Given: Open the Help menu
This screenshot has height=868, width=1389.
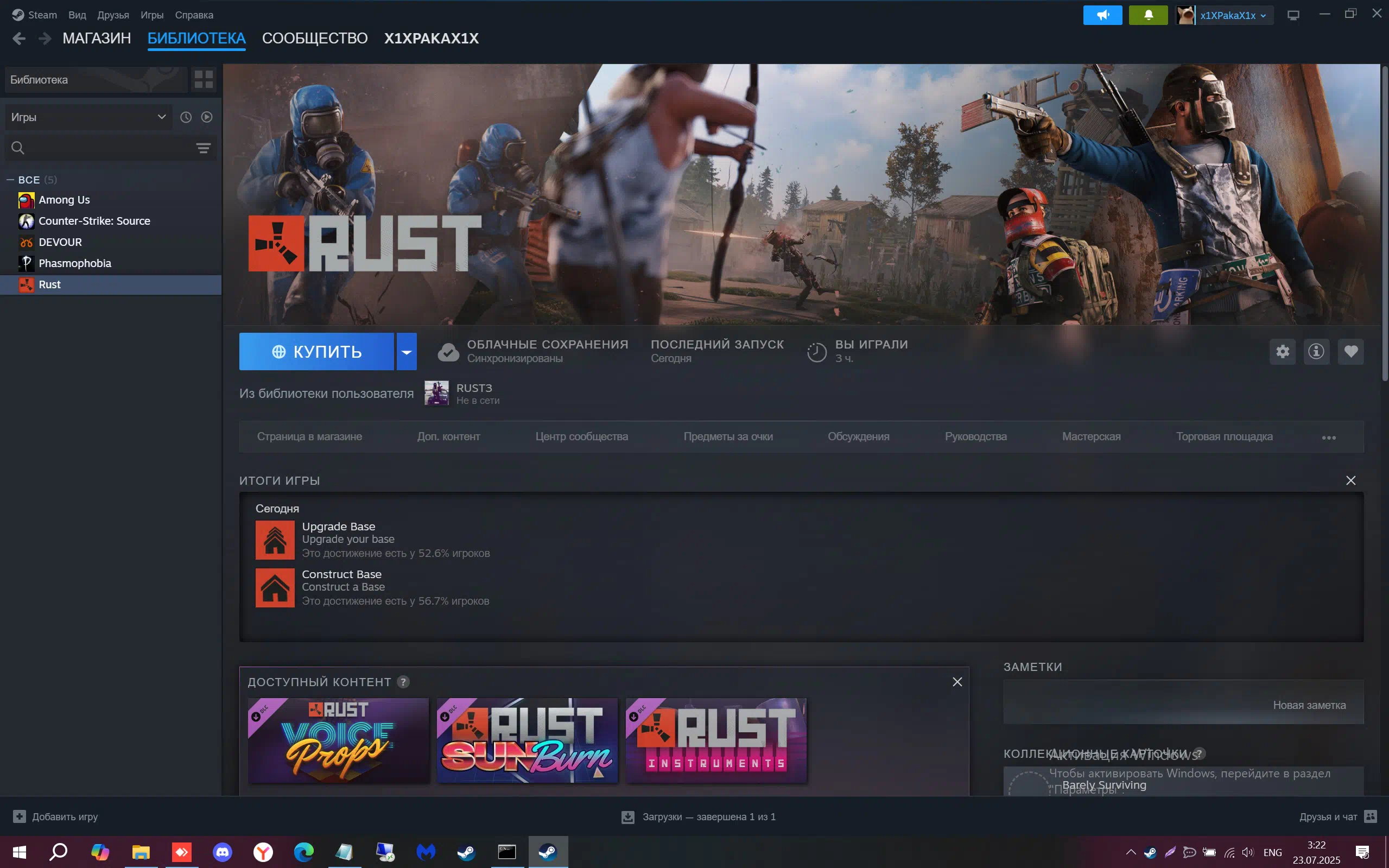Looking at the screenshot, I should [194, 15].
